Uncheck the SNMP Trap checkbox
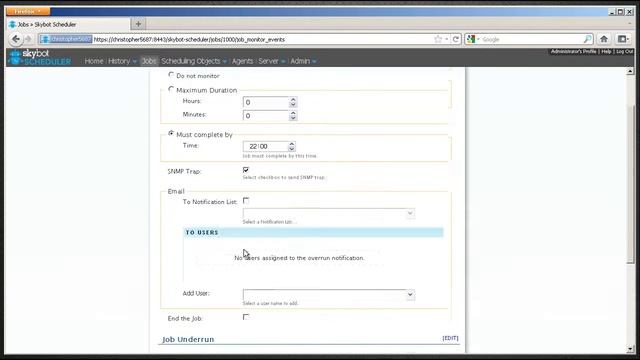 pyautogui.click(x=246, y=170)
